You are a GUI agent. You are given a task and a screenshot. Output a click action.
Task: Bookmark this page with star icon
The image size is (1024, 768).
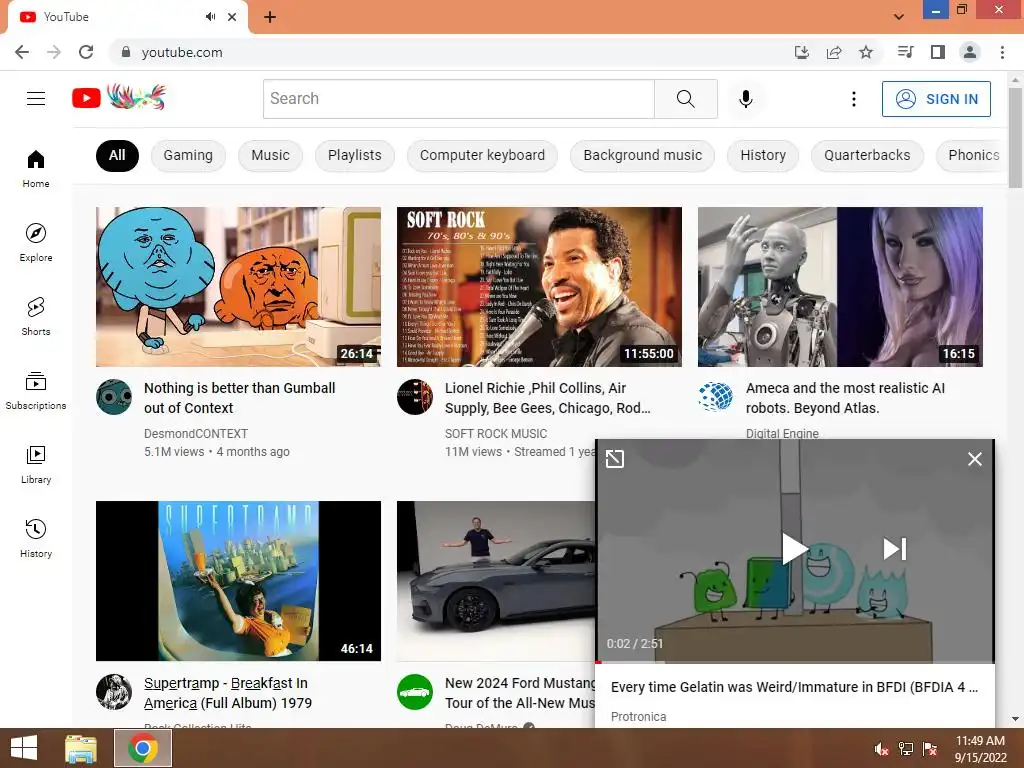click(x=866, y=52)
